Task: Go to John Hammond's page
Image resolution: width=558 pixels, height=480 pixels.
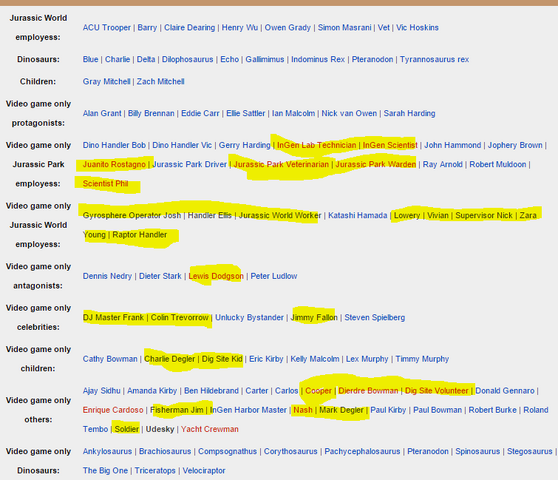Action: click(x=452, y=145)
